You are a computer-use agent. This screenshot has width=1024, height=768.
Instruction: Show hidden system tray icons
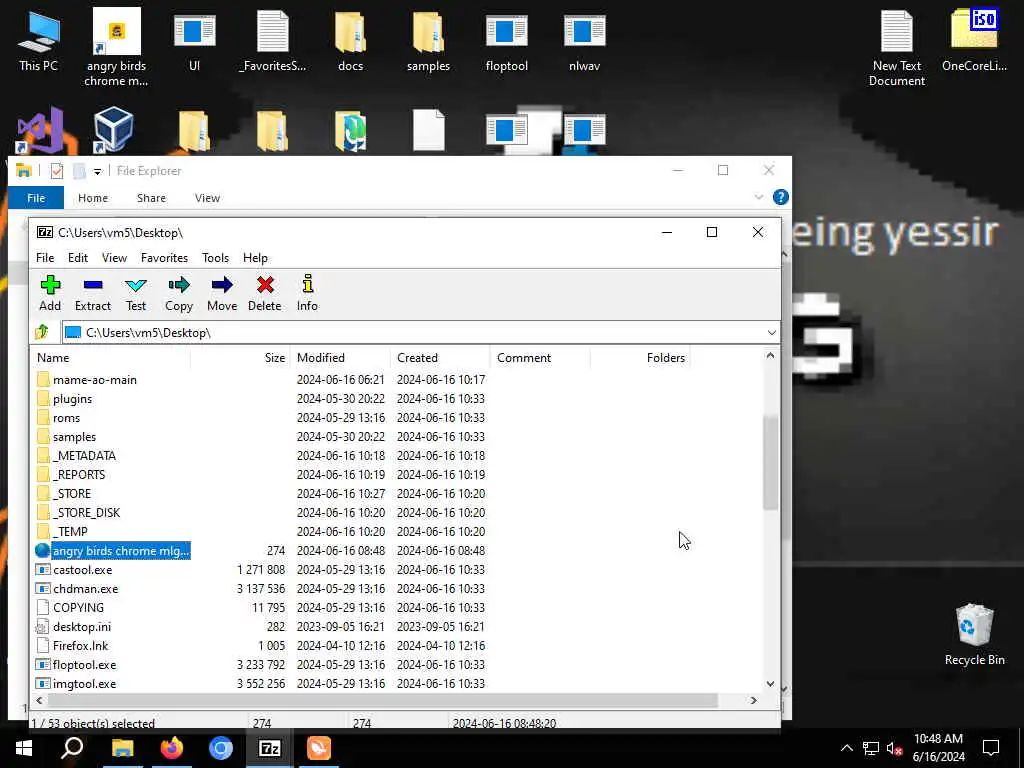(x=846, y=748)
